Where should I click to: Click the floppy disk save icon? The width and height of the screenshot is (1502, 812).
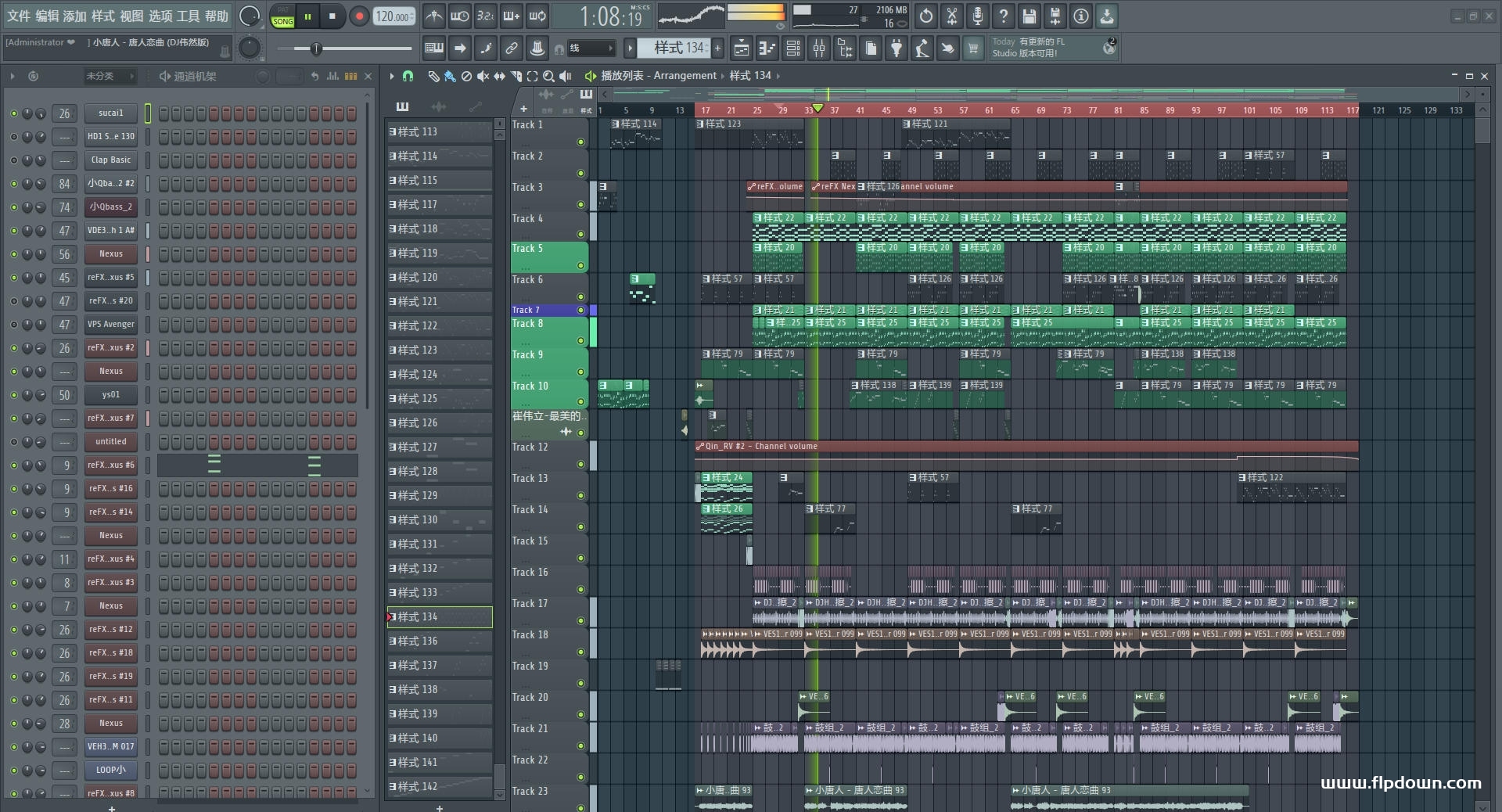click(1029, 16)
